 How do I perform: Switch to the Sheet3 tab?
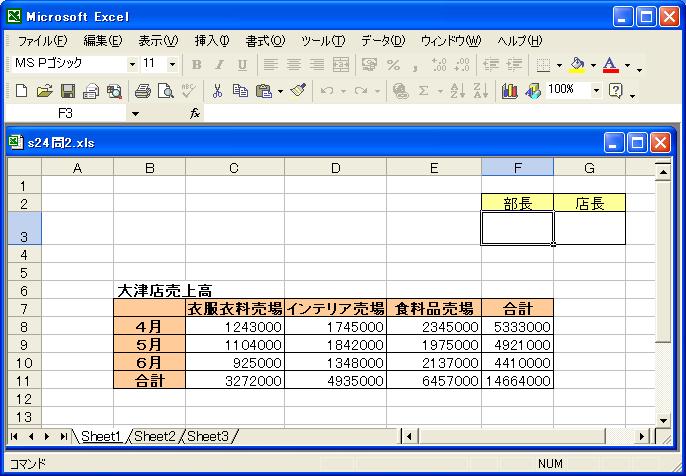tap(208, 436)
